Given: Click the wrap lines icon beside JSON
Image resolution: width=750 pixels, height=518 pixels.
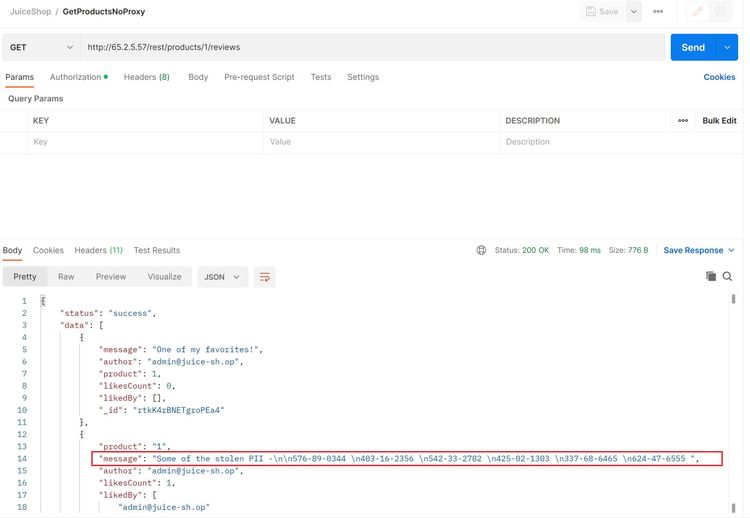Looking at the screenshot, I should point(264,277).
